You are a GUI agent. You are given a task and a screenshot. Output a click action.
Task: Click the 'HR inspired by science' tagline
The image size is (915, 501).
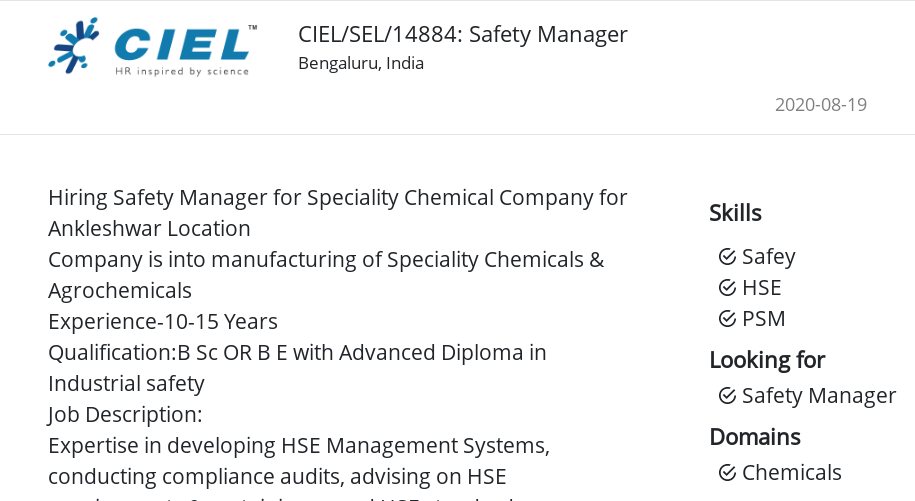pyautogui.click(x=181, y=71)
